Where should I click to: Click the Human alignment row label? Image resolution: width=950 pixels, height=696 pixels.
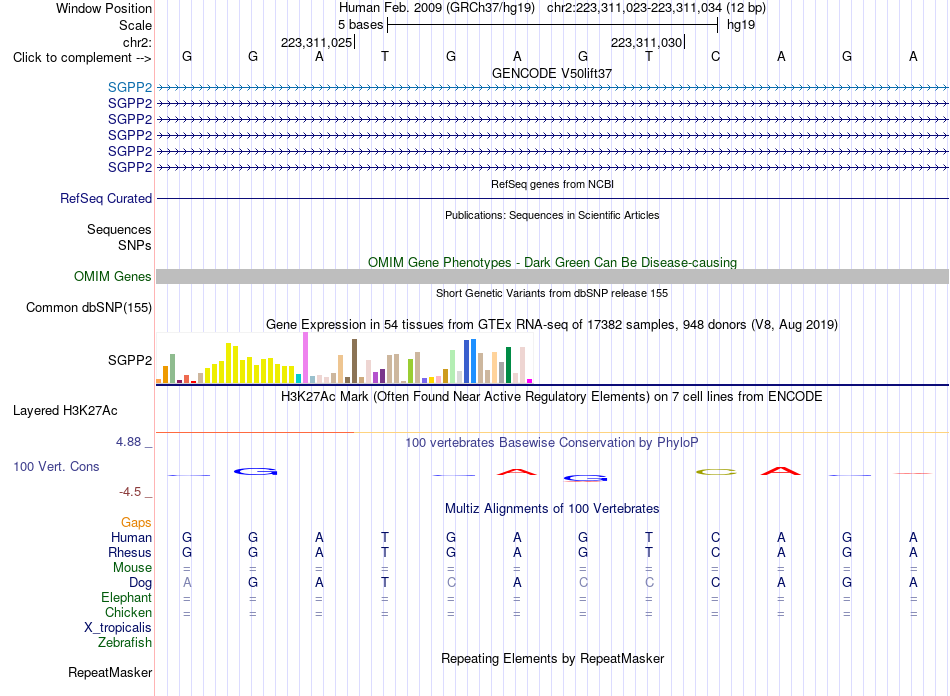131,538
